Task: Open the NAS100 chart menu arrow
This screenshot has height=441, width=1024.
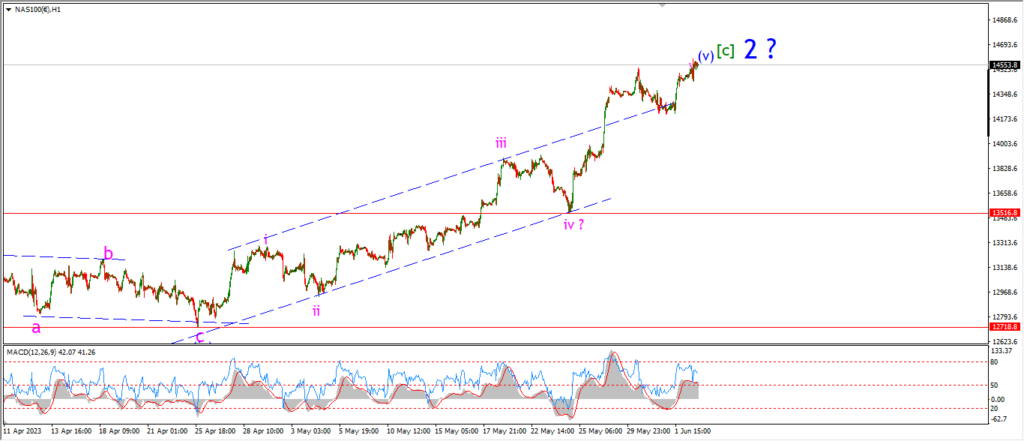Action: coord(7,9)
